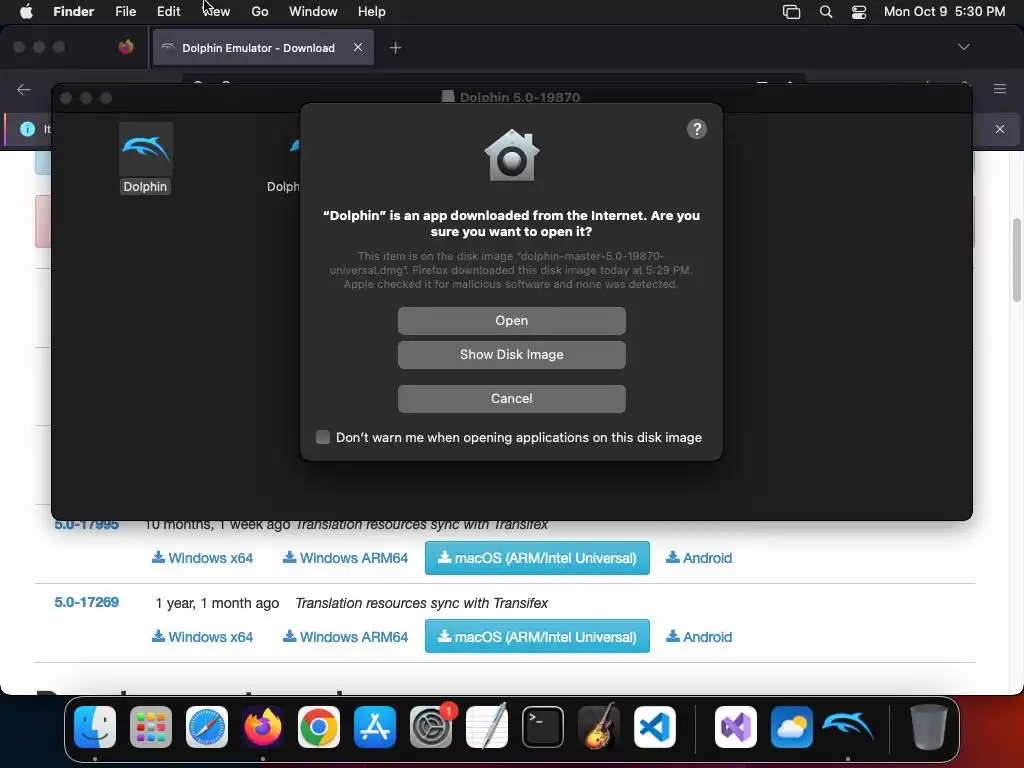1024x768 pixels.
Task: Open Finder from the Dock
Action: coord(95,727)
